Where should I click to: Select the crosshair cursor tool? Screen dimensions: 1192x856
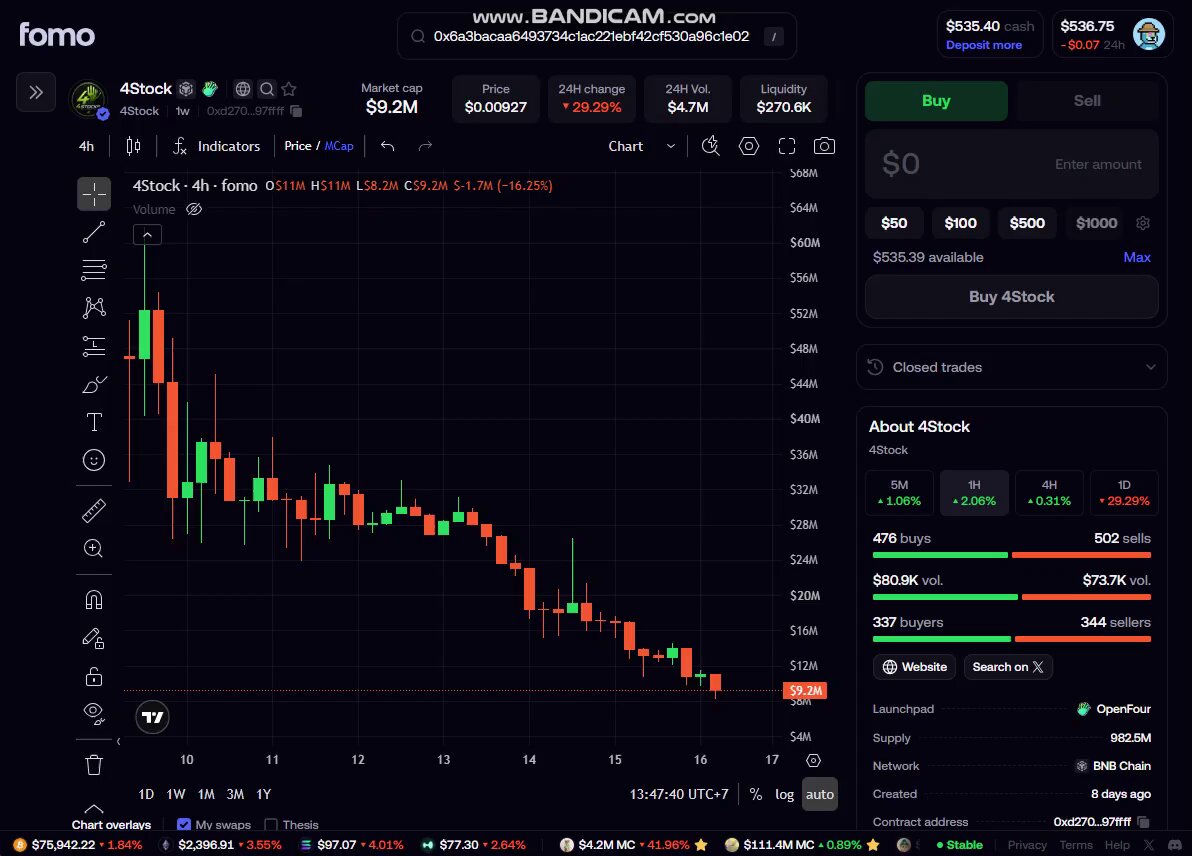(94, 194)
